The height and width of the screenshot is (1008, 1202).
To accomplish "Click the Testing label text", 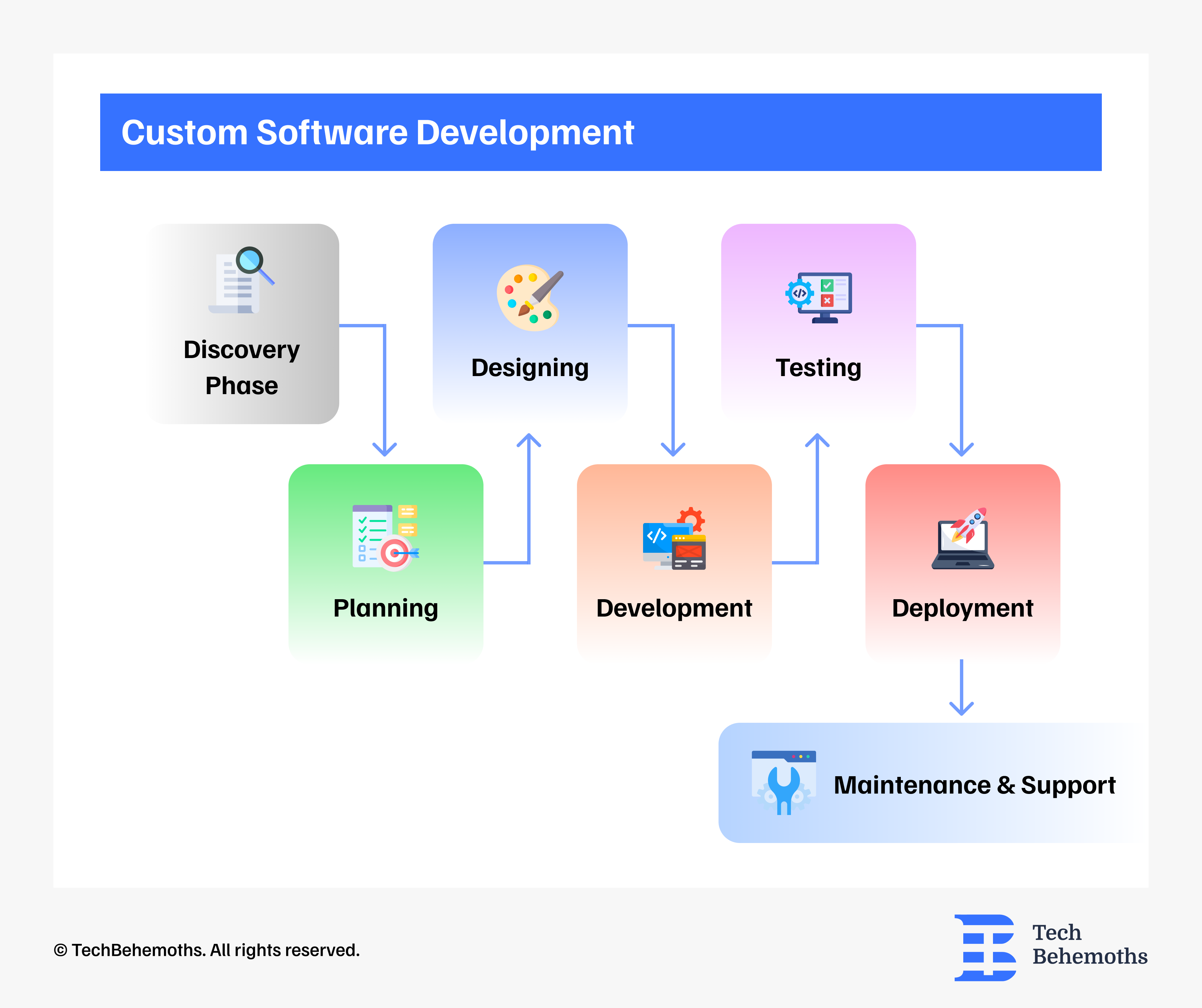I will [818, 367].
